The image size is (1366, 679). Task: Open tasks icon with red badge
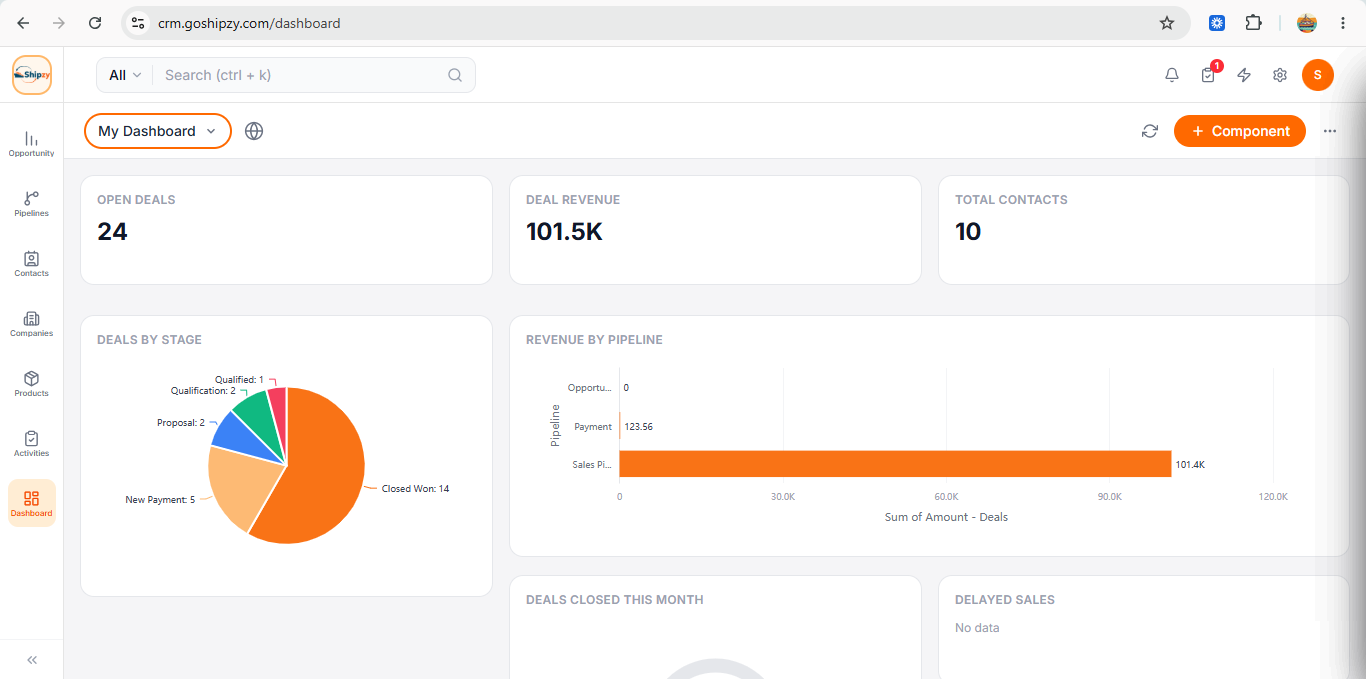(1208, 75)
